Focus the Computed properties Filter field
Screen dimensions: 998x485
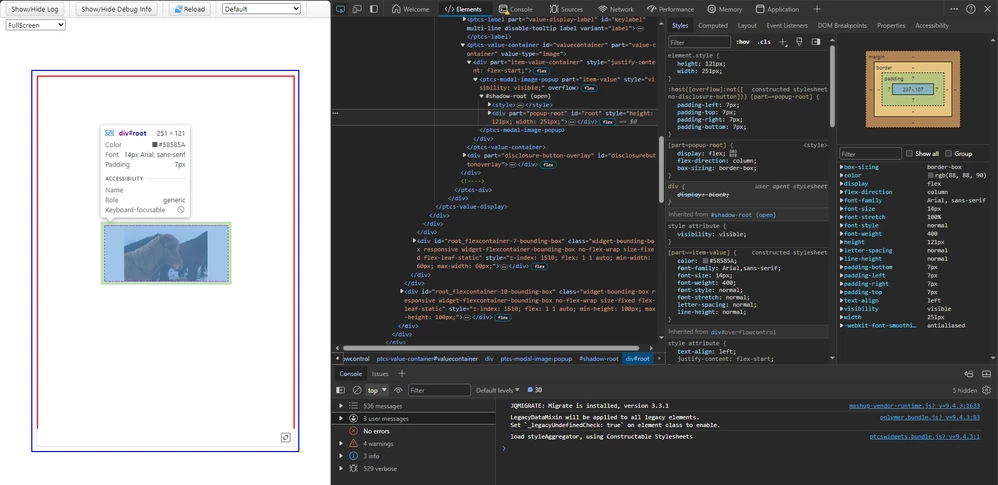[x=870, y=153]
